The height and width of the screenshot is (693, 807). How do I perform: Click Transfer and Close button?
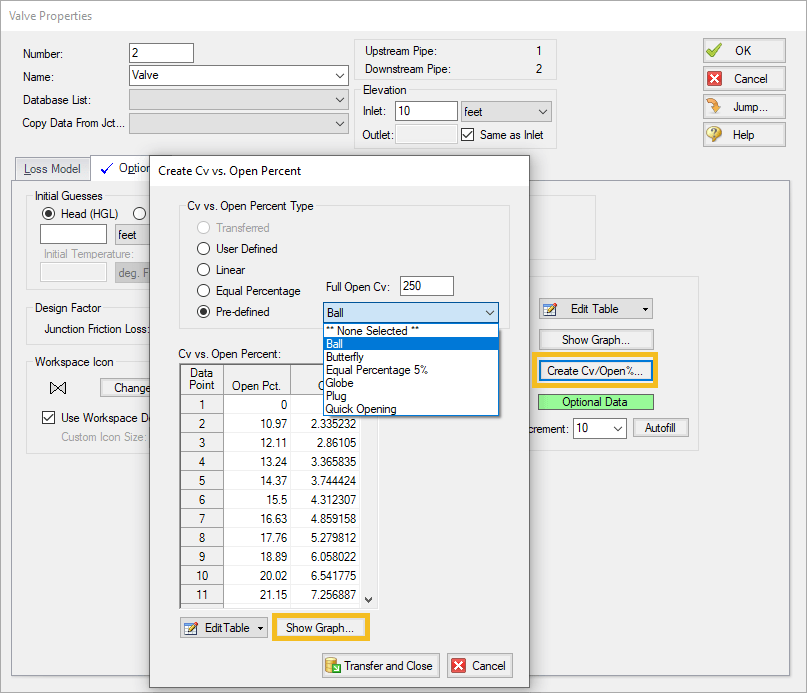pyautogui.click(x=381, y=666)
